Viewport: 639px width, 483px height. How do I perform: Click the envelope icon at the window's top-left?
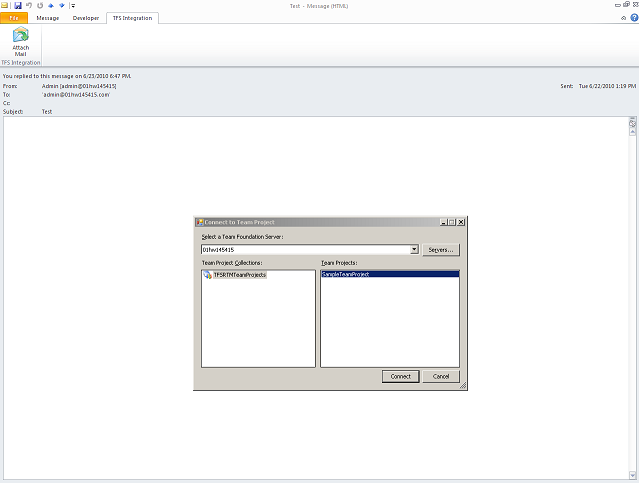4,5
